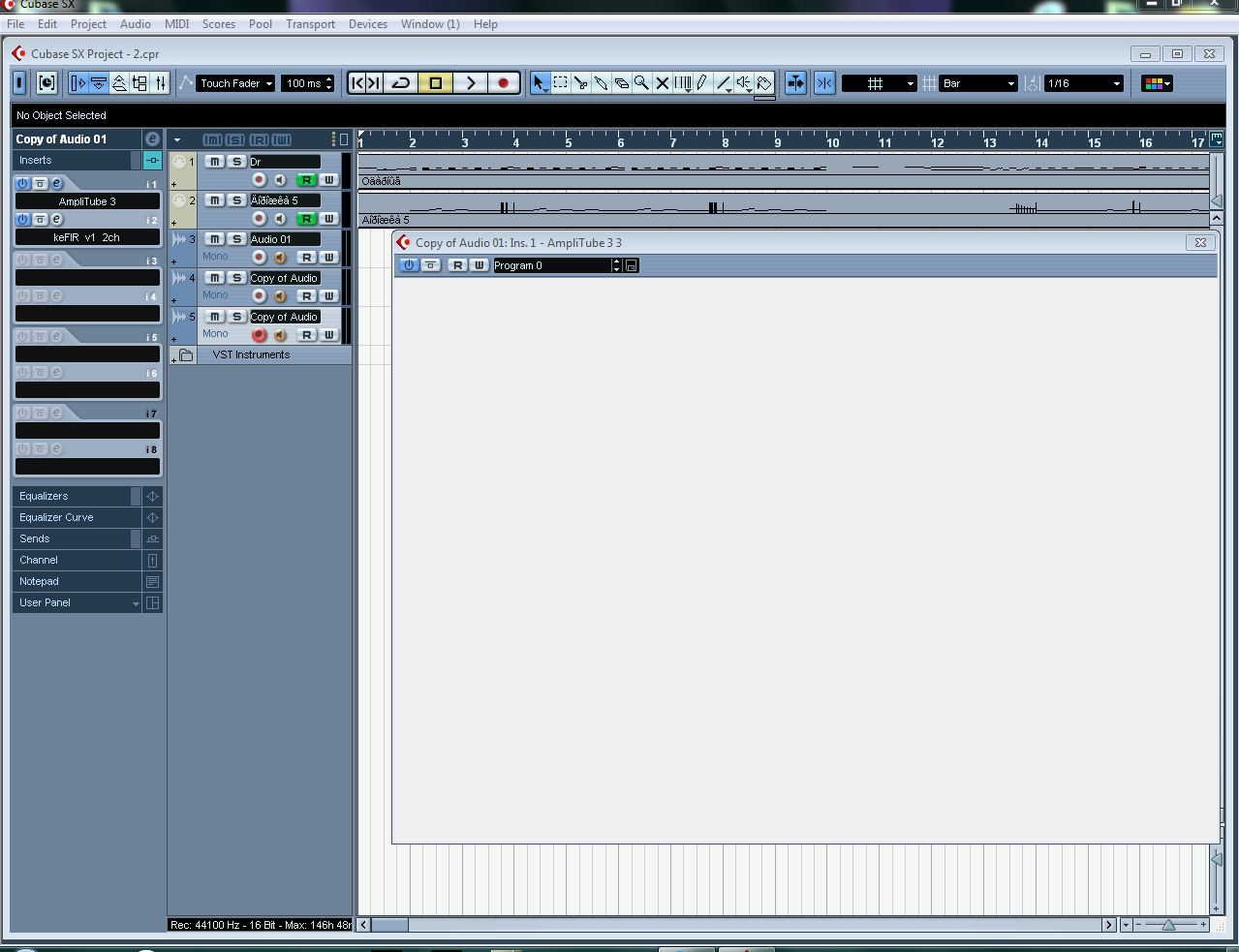1239x952 pixels.
Task: Select the Draw pencil tool
Action: (x=702, y=83)
